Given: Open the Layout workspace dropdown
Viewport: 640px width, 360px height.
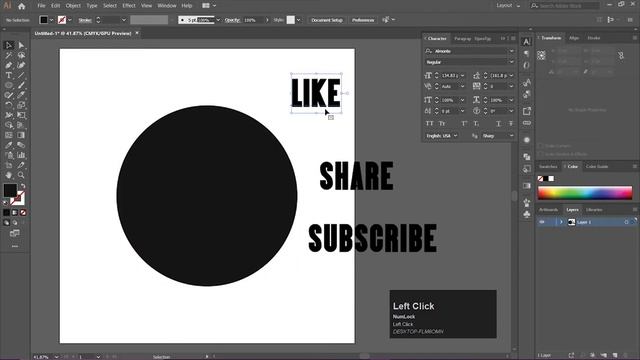Looking at the screenshot, I should click(x=508, y=6).
